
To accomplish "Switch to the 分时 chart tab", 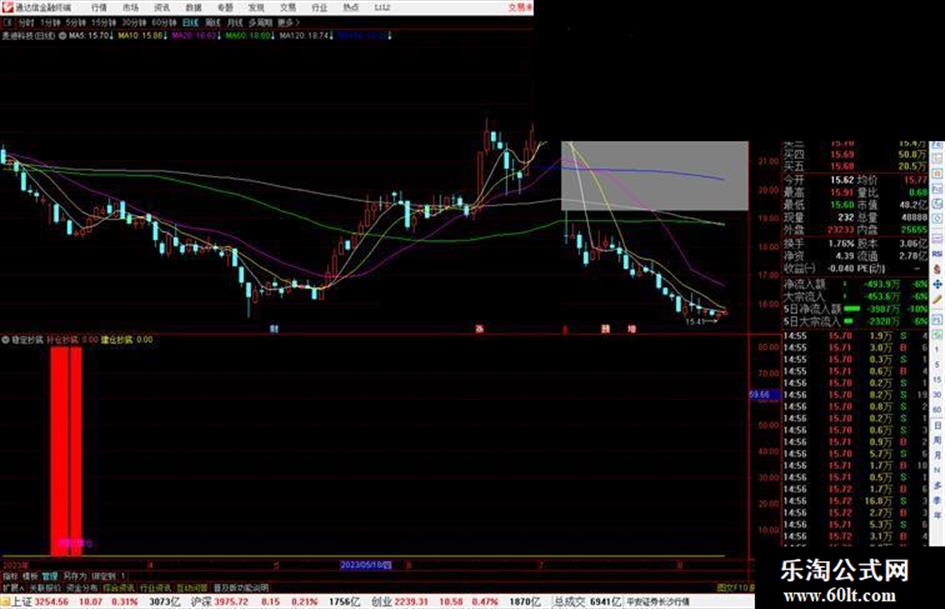I will coord(26,22).
